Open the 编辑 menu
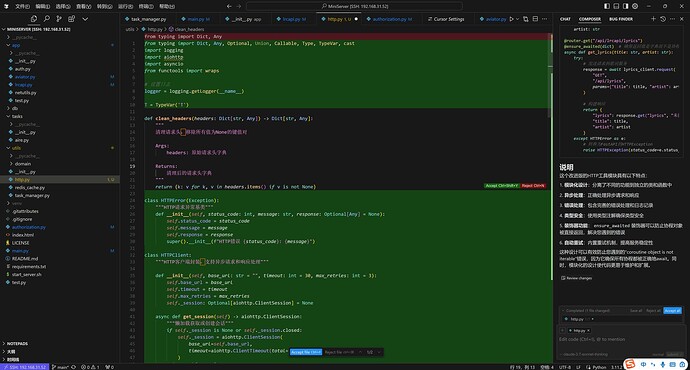Screen dimensions: 690x370 [43, 6]
